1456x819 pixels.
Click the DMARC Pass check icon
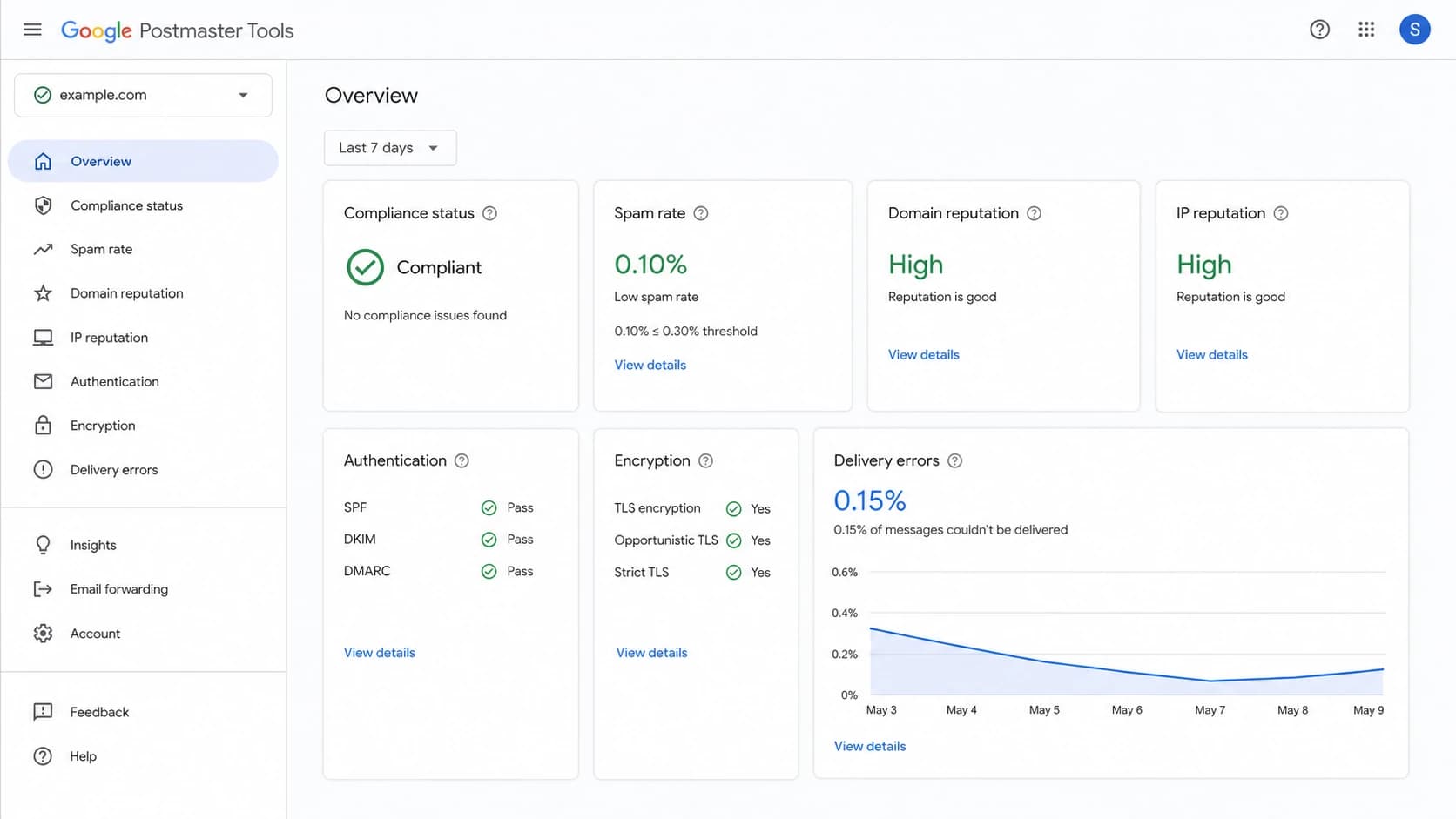point(489,571)
